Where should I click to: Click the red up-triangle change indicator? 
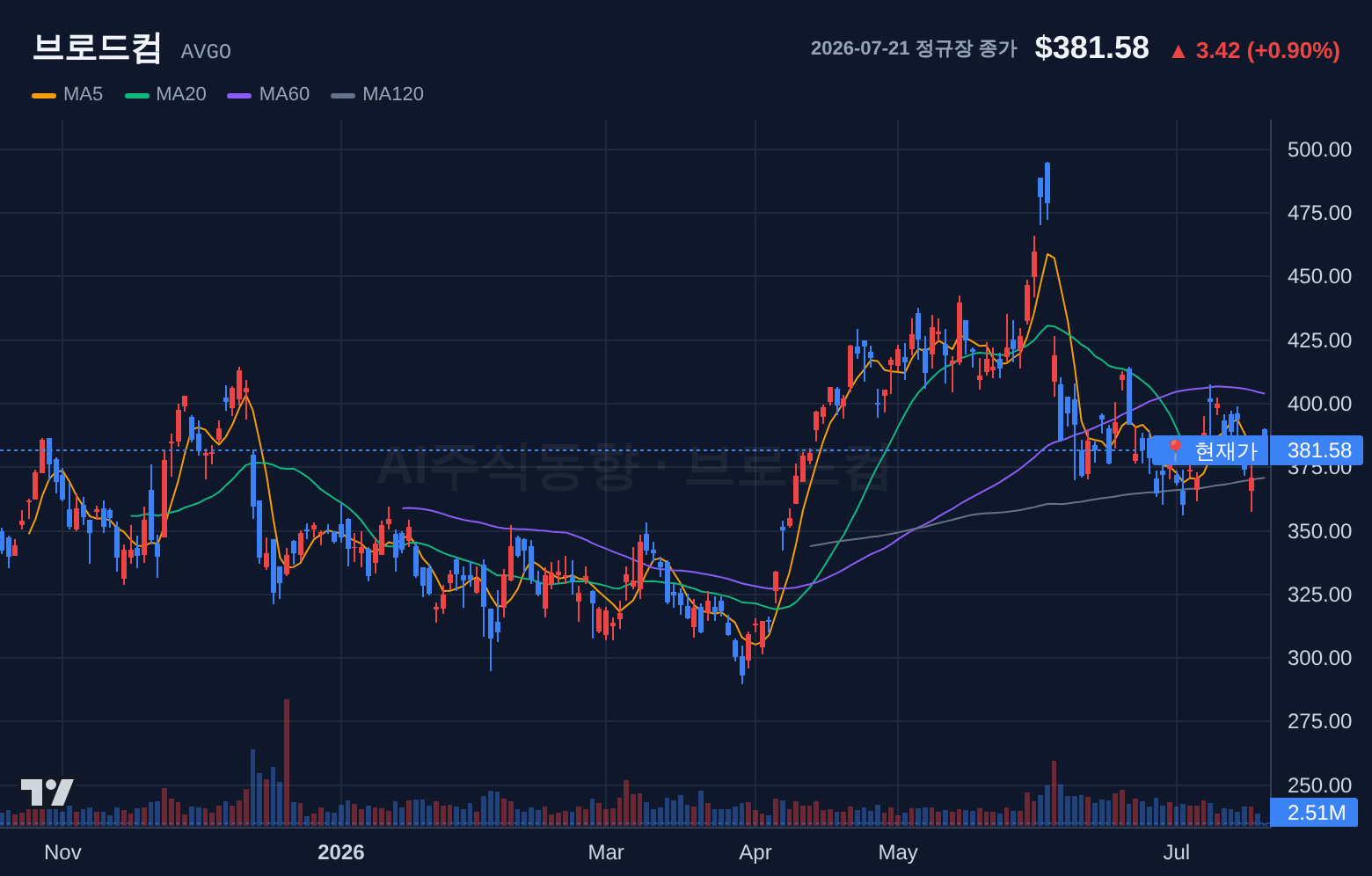pyautogui.click(x=1178, y=52)
